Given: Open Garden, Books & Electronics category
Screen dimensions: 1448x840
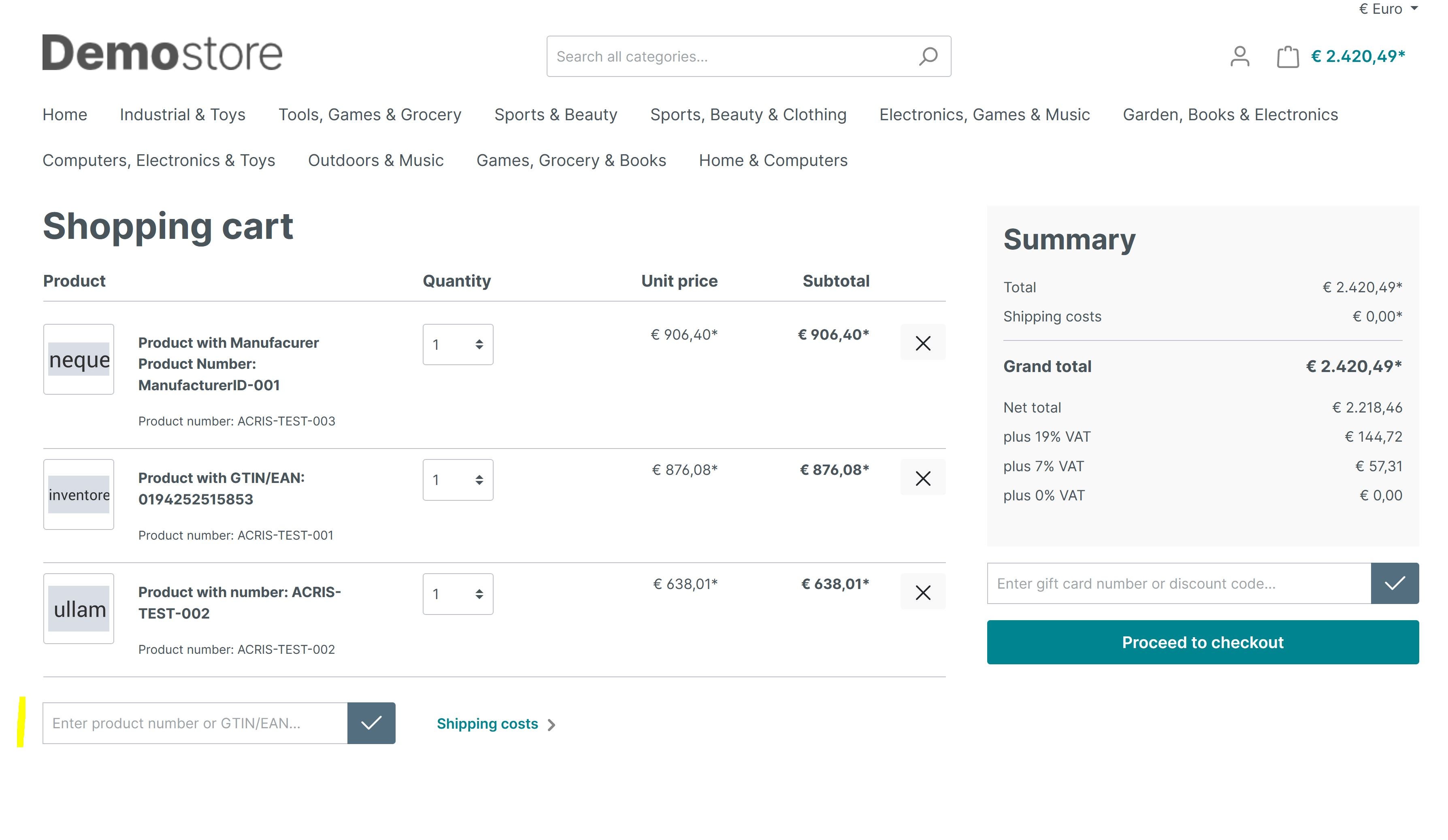Looking at the screenshot, I should point(1230,114).
